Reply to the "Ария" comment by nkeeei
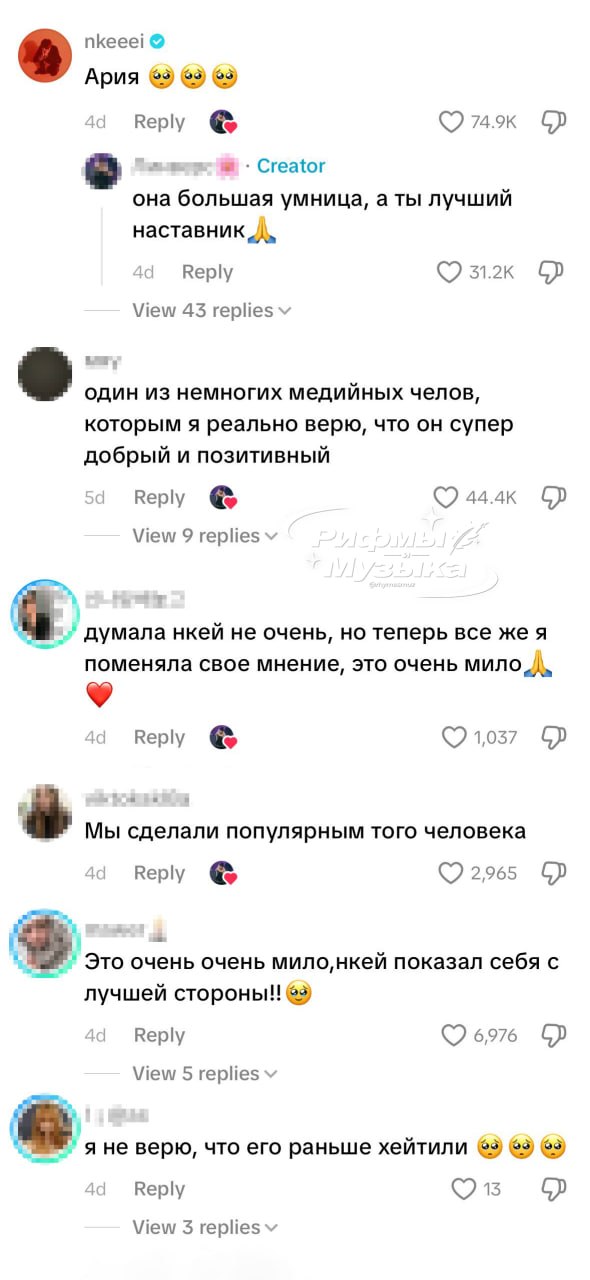 click(x=159, y=122)
